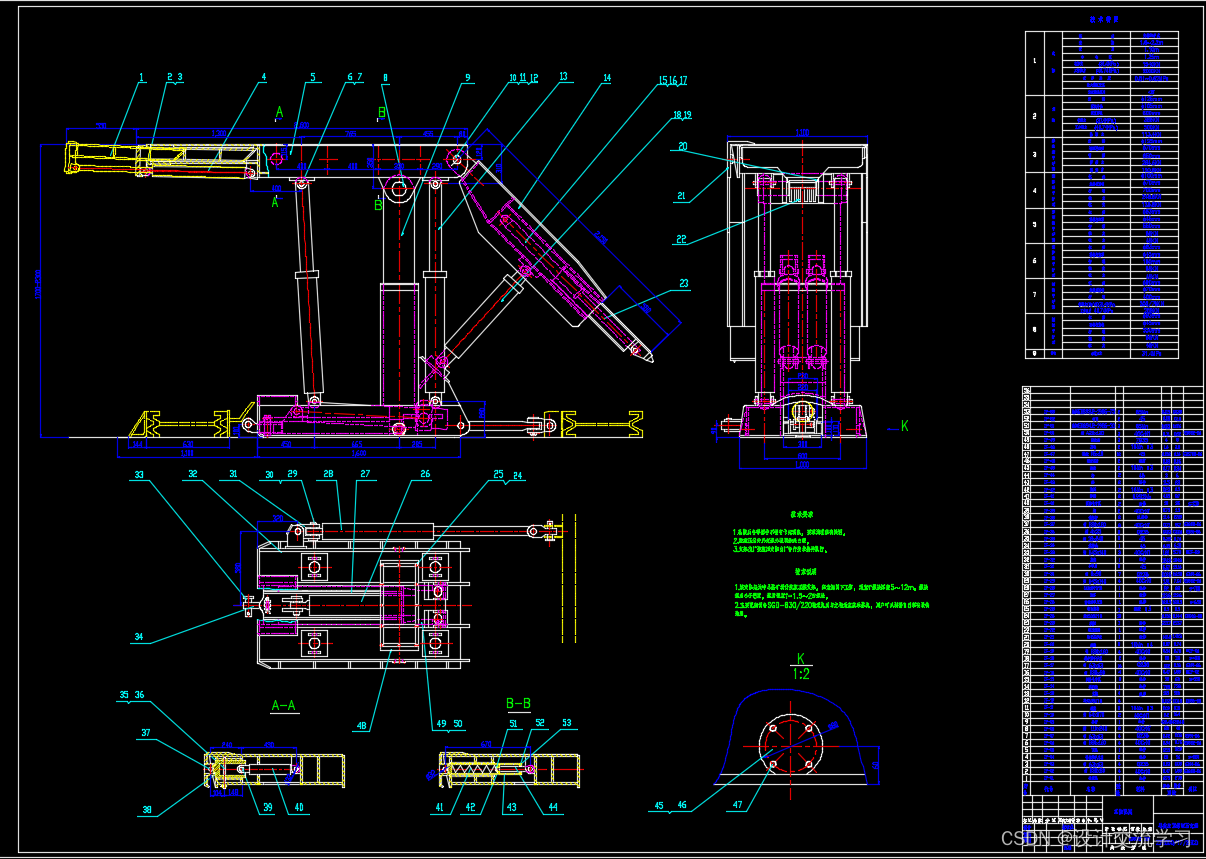The height and width of the screenshot is (859, 1206).
Task: Select callout number 51 above section B-B
Action: point(514,723)
